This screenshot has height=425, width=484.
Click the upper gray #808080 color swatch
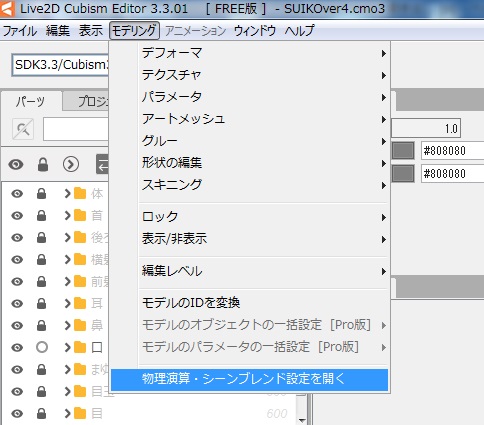click(x=403, y=151)
